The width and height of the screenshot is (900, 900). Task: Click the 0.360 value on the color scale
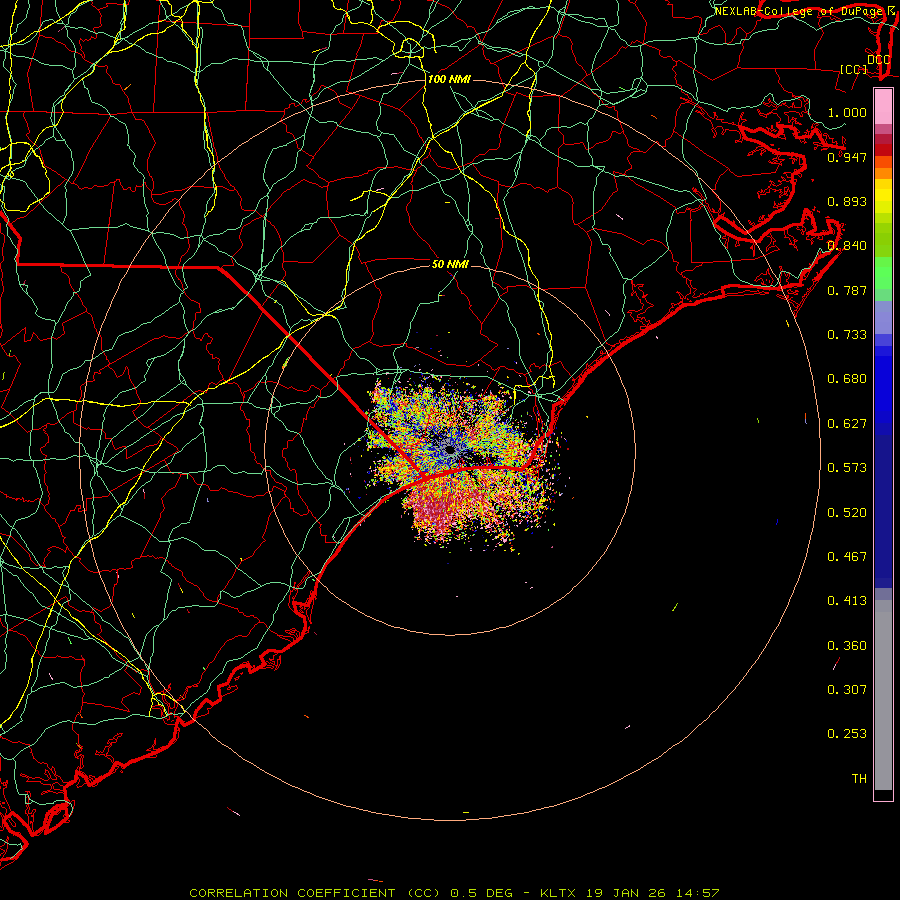pos(847,646)
